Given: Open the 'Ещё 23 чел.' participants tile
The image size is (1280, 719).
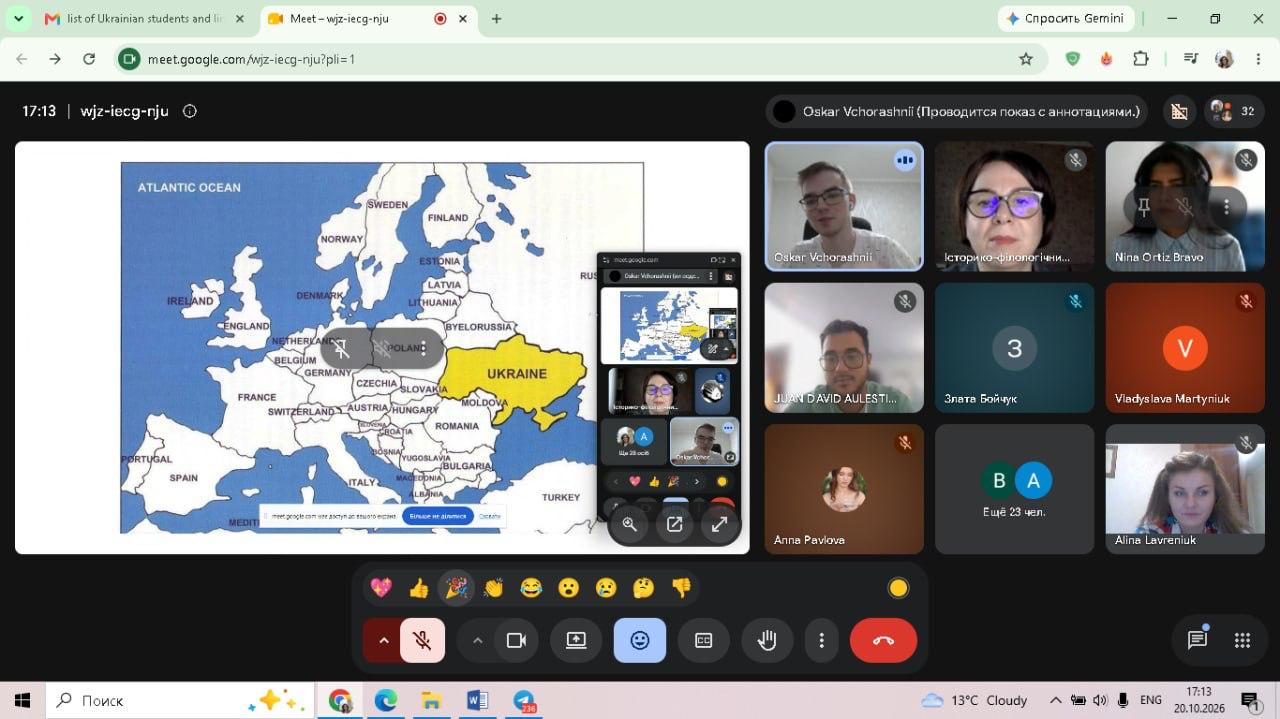Looking at the screenshot, I should click(x=1015, y=489).
